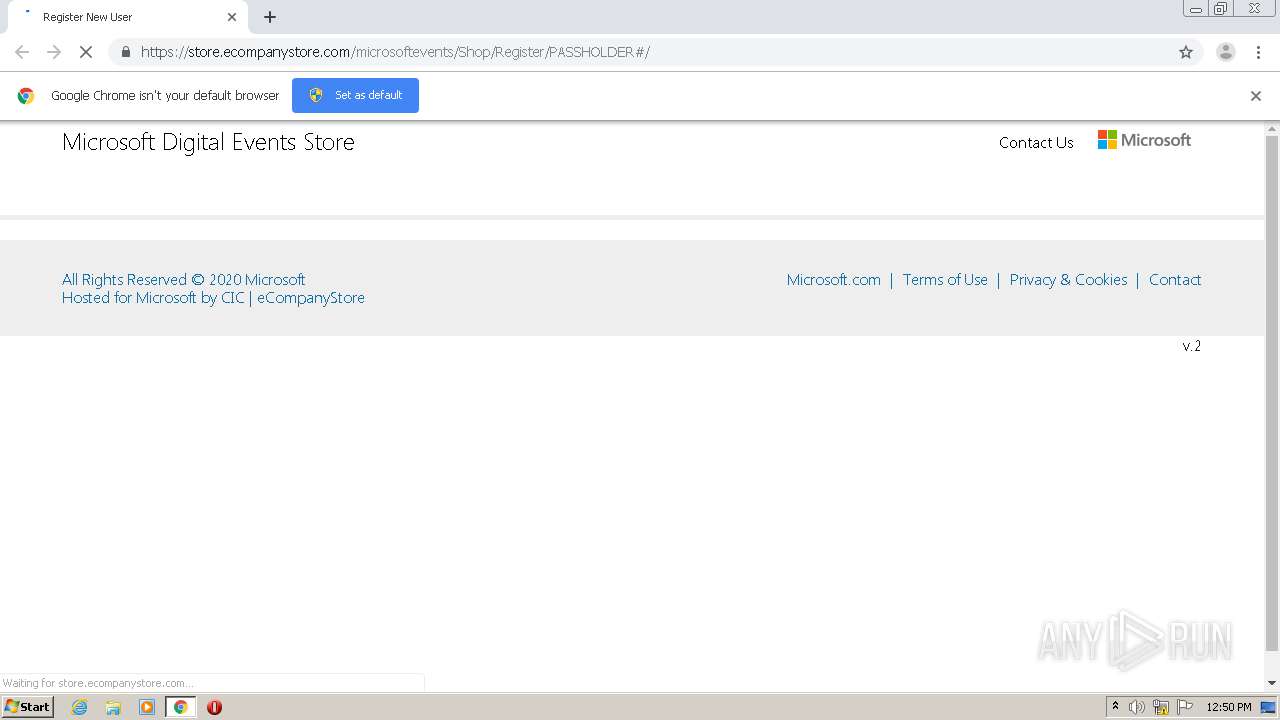The width and height of the screenshot is (1280, 720).
Task: Open volume speaker control
Action: point(1137,707)
